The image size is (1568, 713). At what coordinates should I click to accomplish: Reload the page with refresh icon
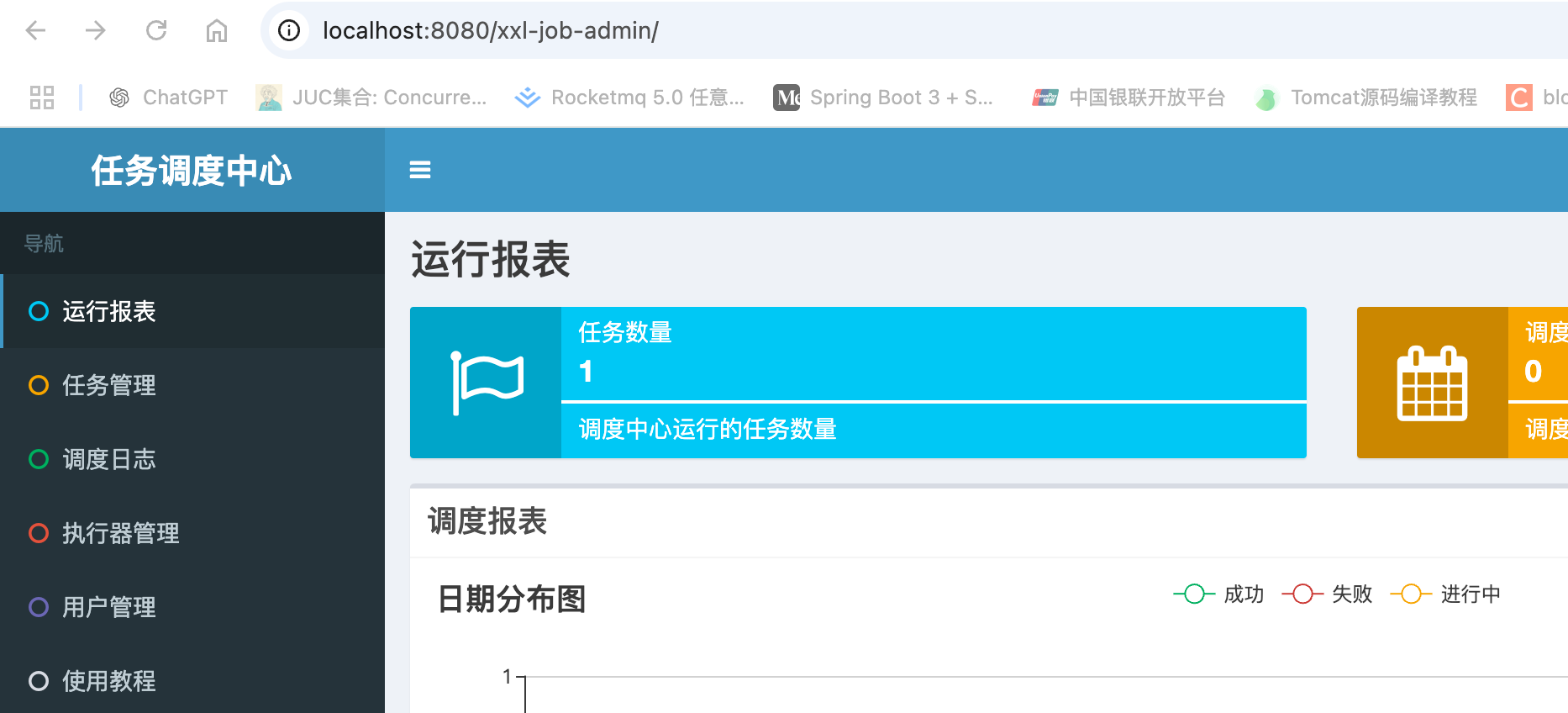(156, 31)
